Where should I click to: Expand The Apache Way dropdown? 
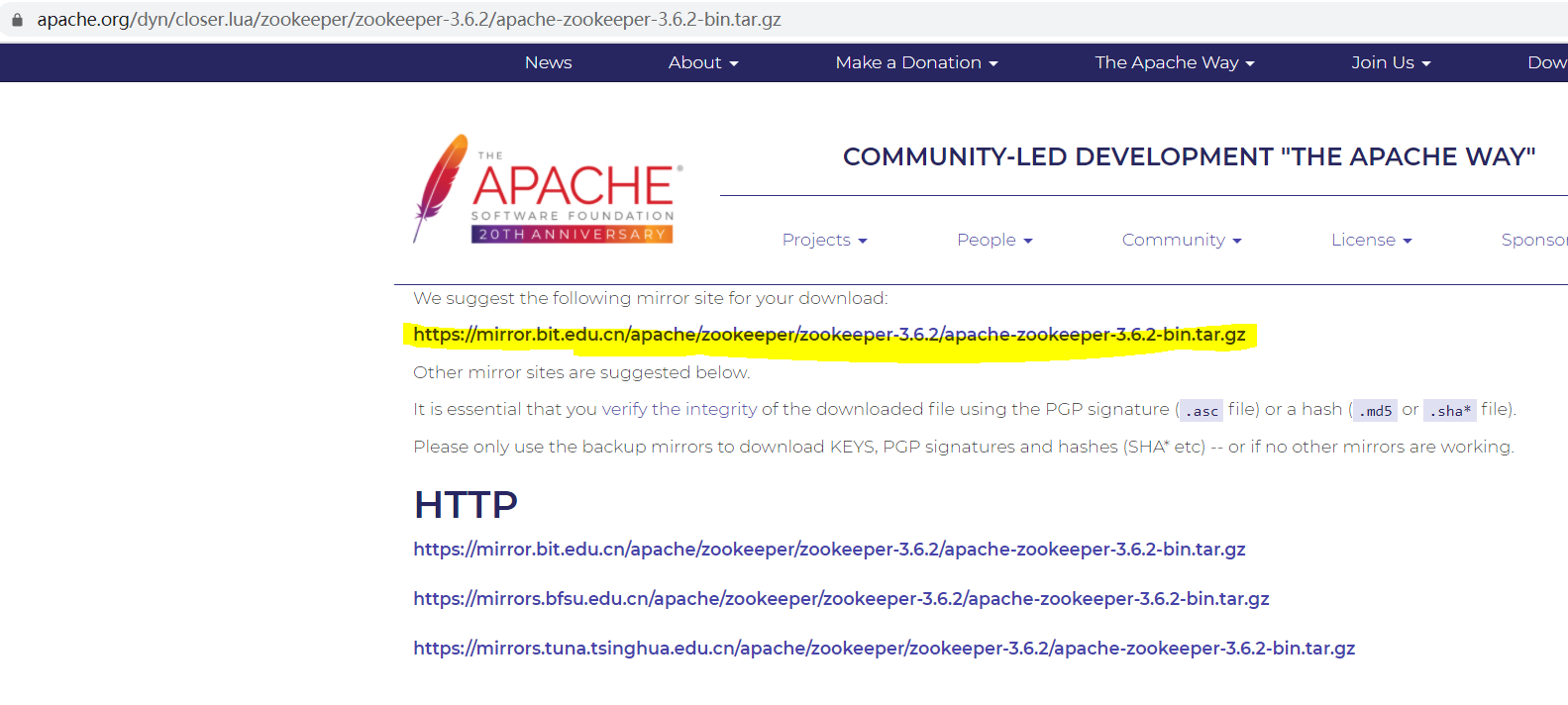(x=1175, y=62)
